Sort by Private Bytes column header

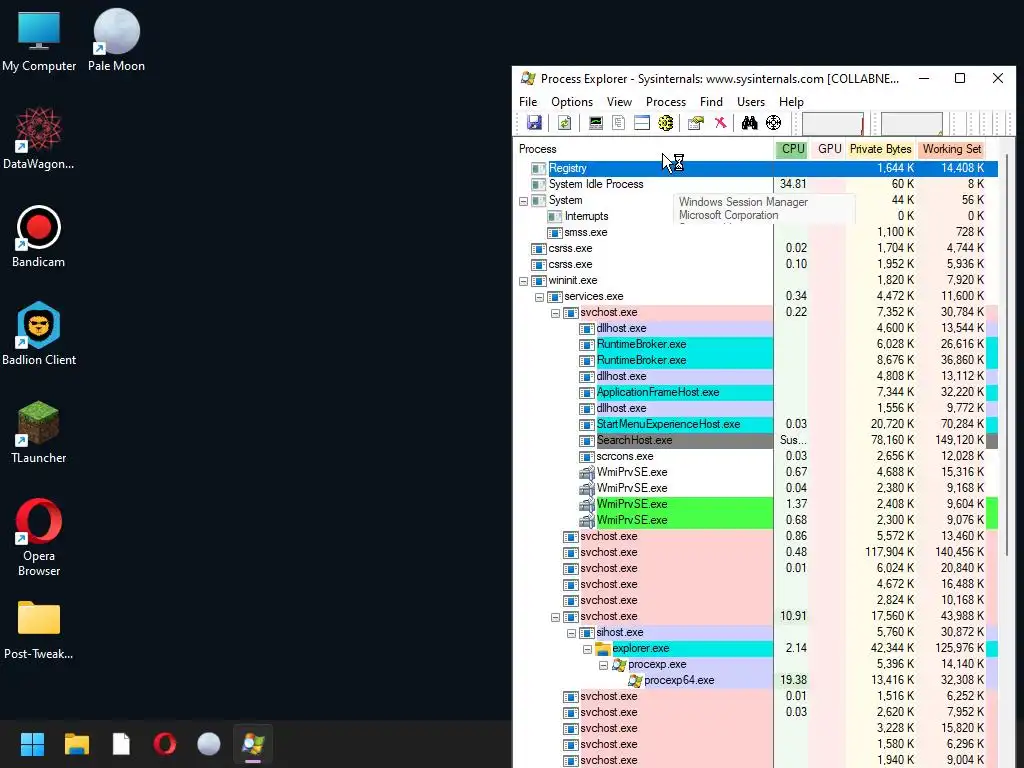[880, 149]
